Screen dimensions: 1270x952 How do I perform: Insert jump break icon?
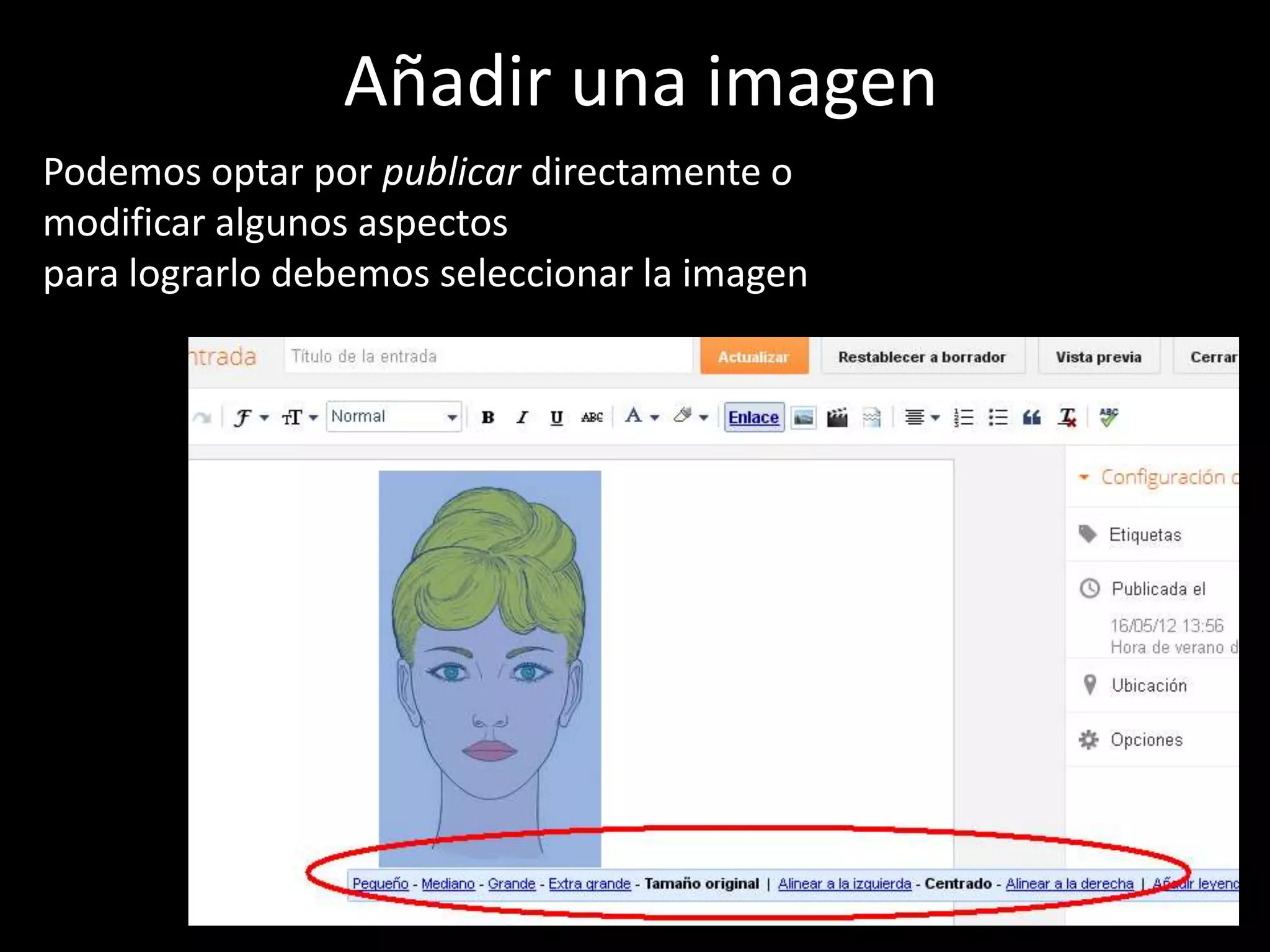(x=872, y=418)
